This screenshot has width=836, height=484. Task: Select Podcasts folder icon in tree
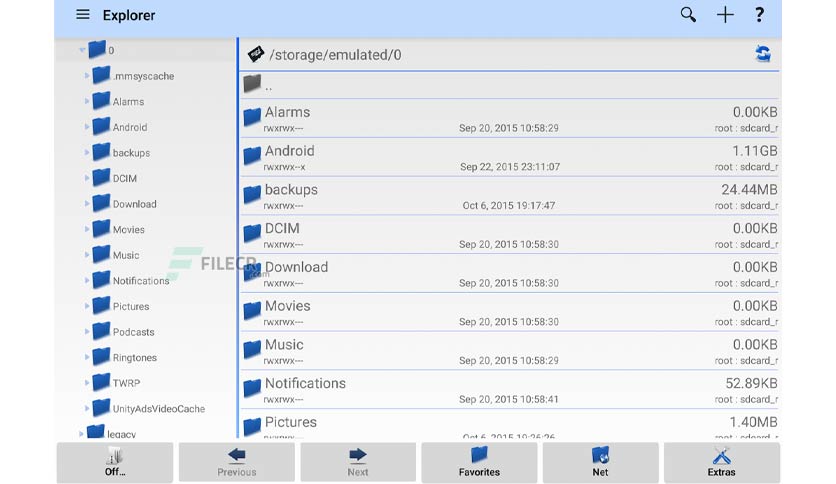[101, 331]
